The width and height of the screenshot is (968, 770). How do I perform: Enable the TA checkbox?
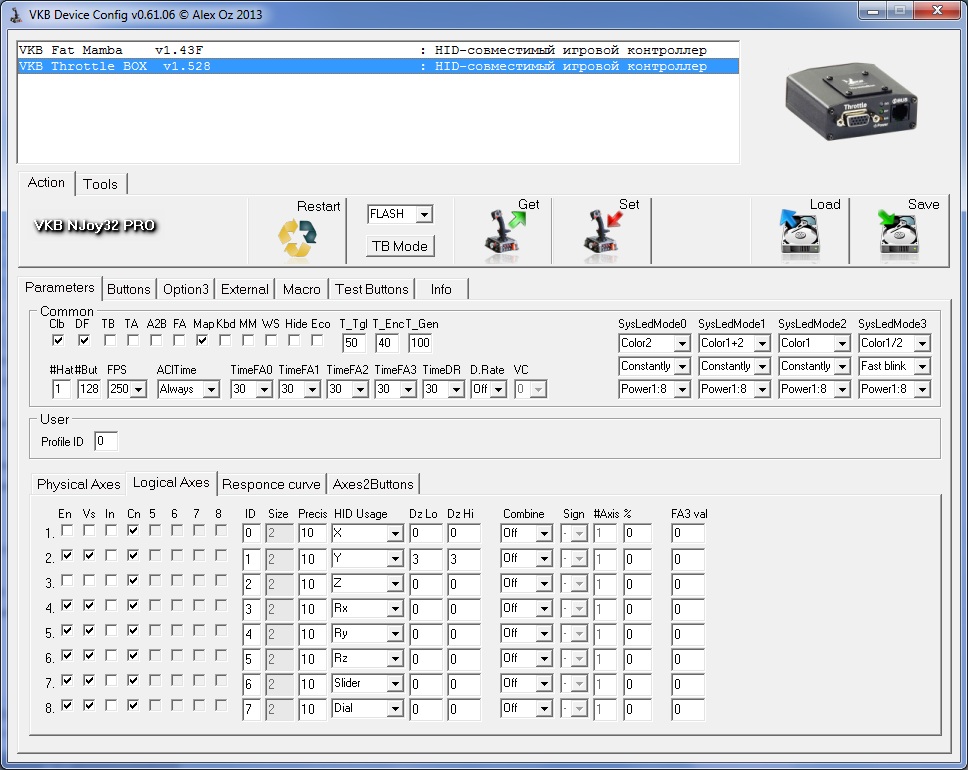[x=132, y=340]
